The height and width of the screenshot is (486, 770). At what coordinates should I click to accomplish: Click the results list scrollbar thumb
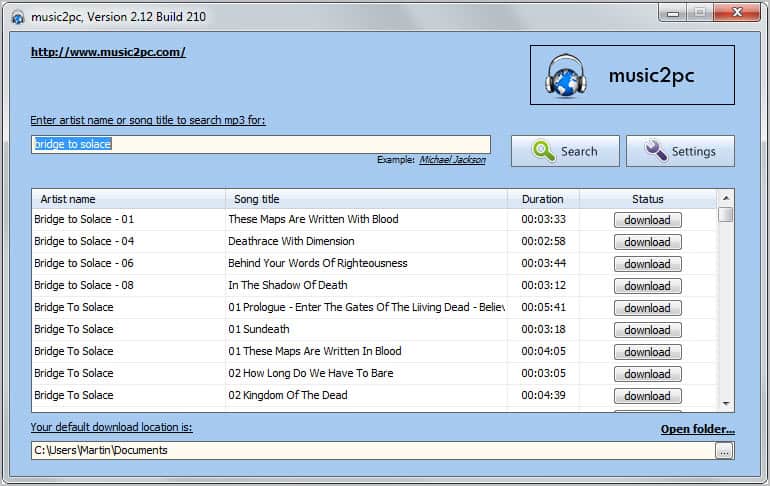[726, 215]
